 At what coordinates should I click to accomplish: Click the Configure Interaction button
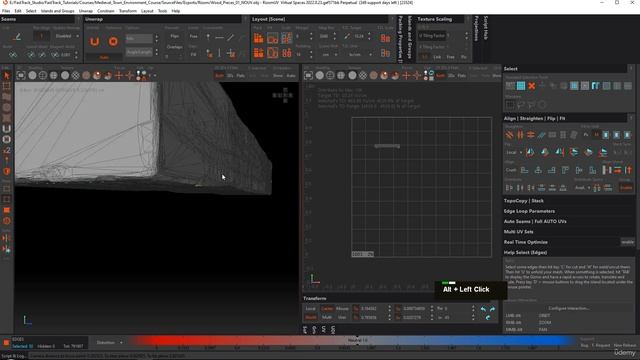click(x=569, y=308)
